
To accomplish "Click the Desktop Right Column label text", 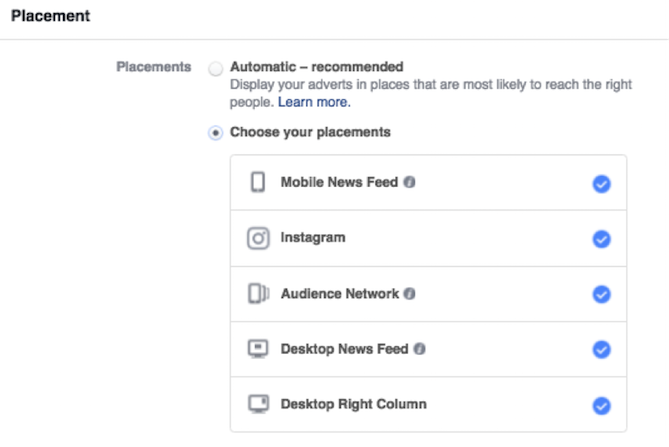I will coord(353,404).
